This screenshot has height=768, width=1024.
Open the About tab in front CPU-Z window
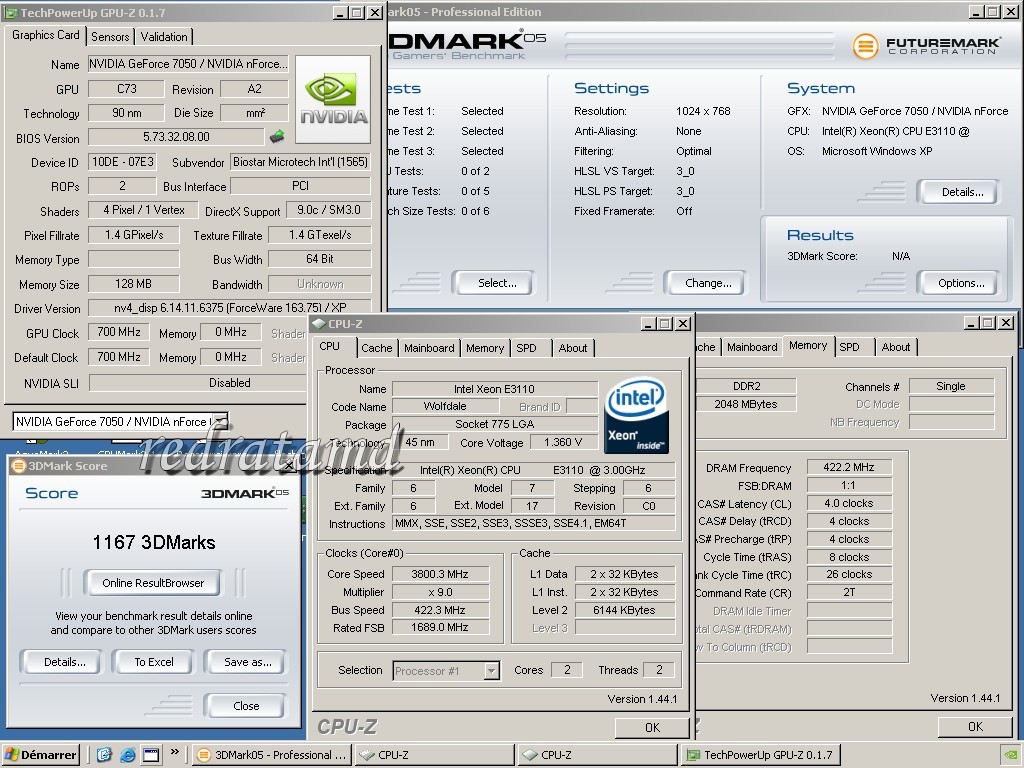pyautogui.click(x=573, y=348)
